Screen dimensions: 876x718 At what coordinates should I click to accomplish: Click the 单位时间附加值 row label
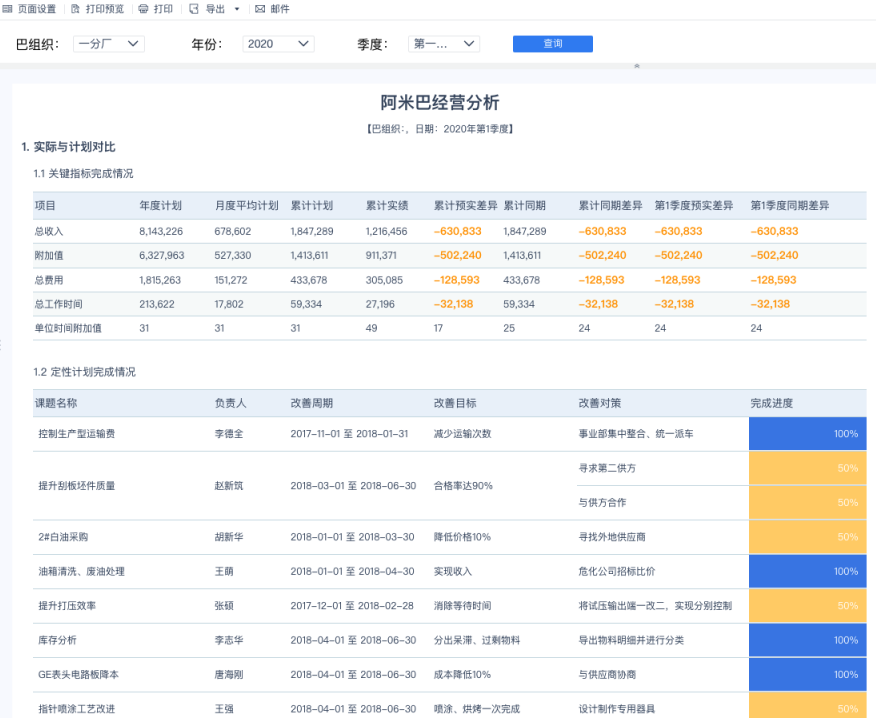tap(68, 328)
